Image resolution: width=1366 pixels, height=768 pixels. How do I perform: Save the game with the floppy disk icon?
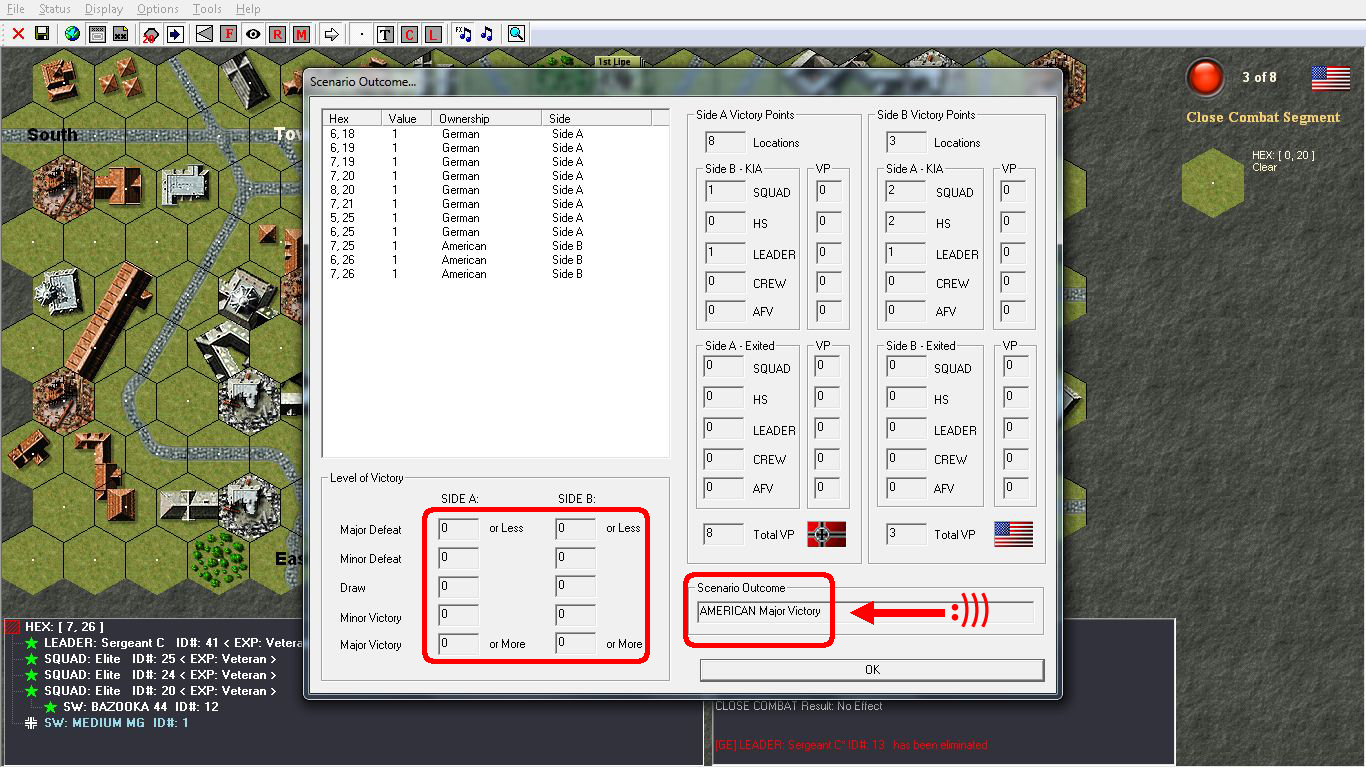coord(42,34)
